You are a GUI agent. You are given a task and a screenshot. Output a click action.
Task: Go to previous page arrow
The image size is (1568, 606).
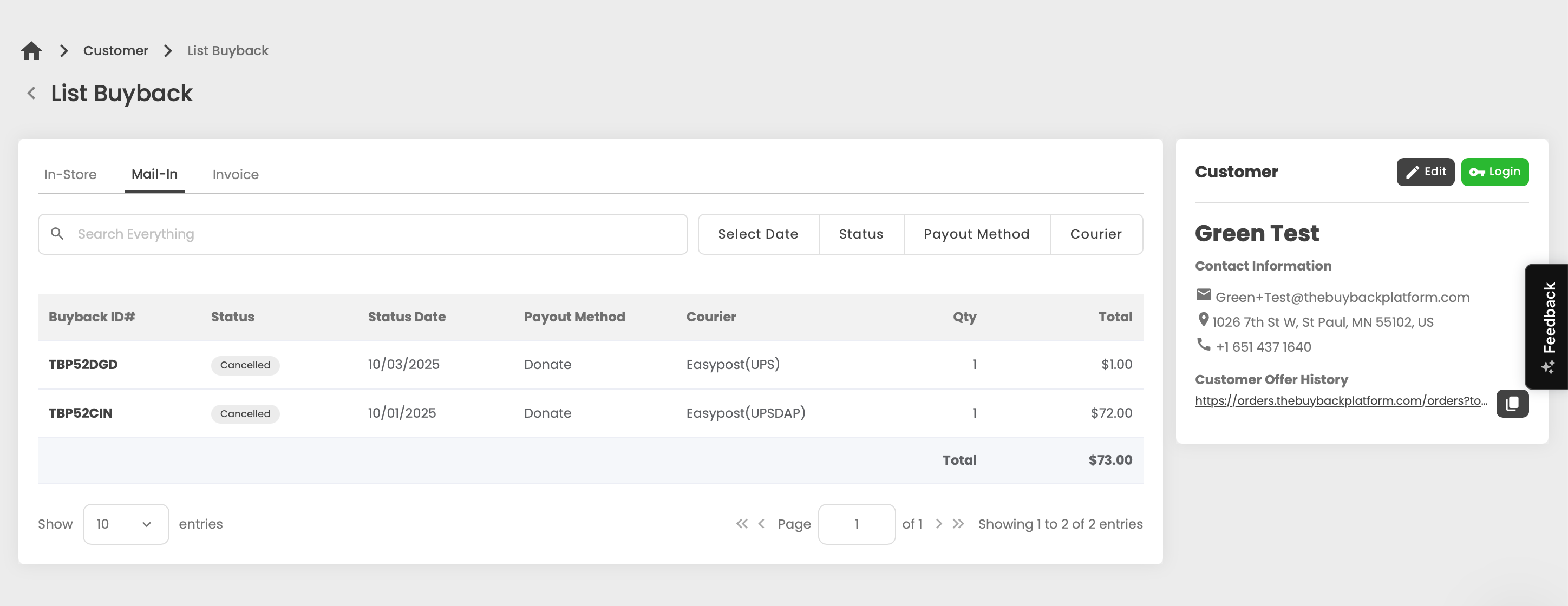click(x=761, y=524)
